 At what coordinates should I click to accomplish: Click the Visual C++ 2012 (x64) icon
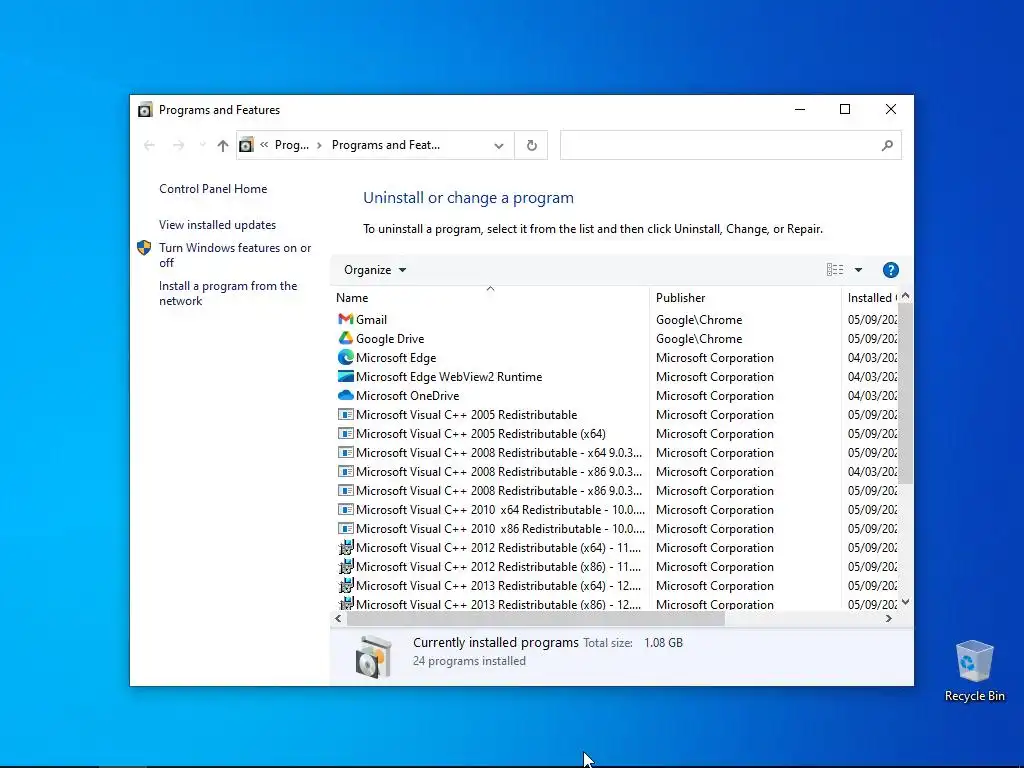tap(345, 547)
